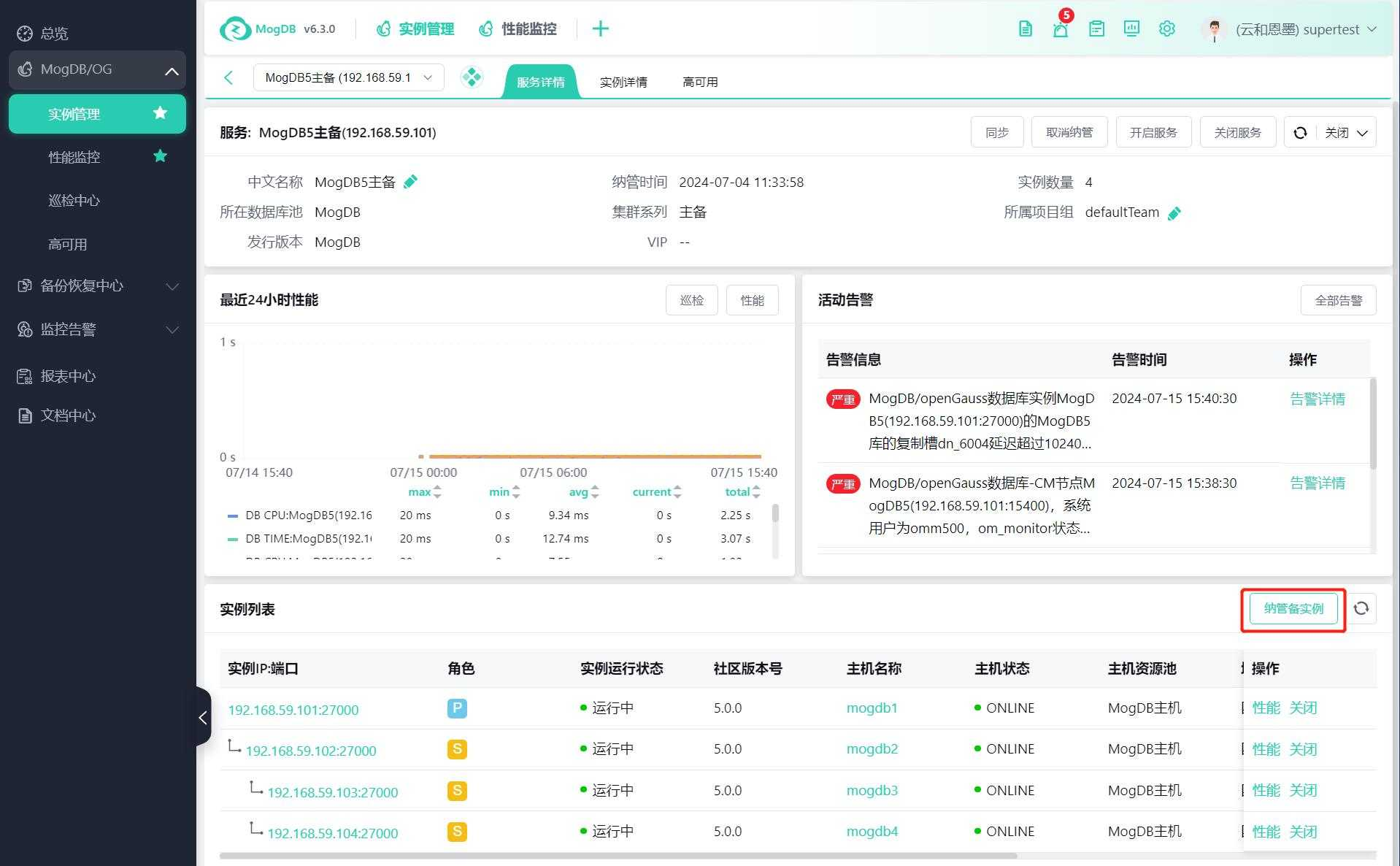The width and height of the screenshot is (1400, 866).
Task: Edit the 中文名称 MogDB5主备 pencil icon
Action: click(410, 182)
